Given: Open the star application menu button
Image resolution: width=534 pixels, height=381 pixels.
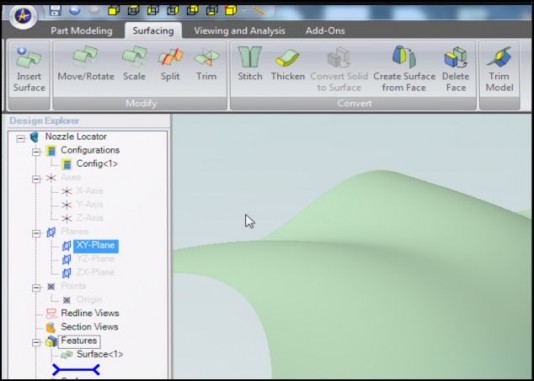Looking at the screenshot, I should 23,15.
